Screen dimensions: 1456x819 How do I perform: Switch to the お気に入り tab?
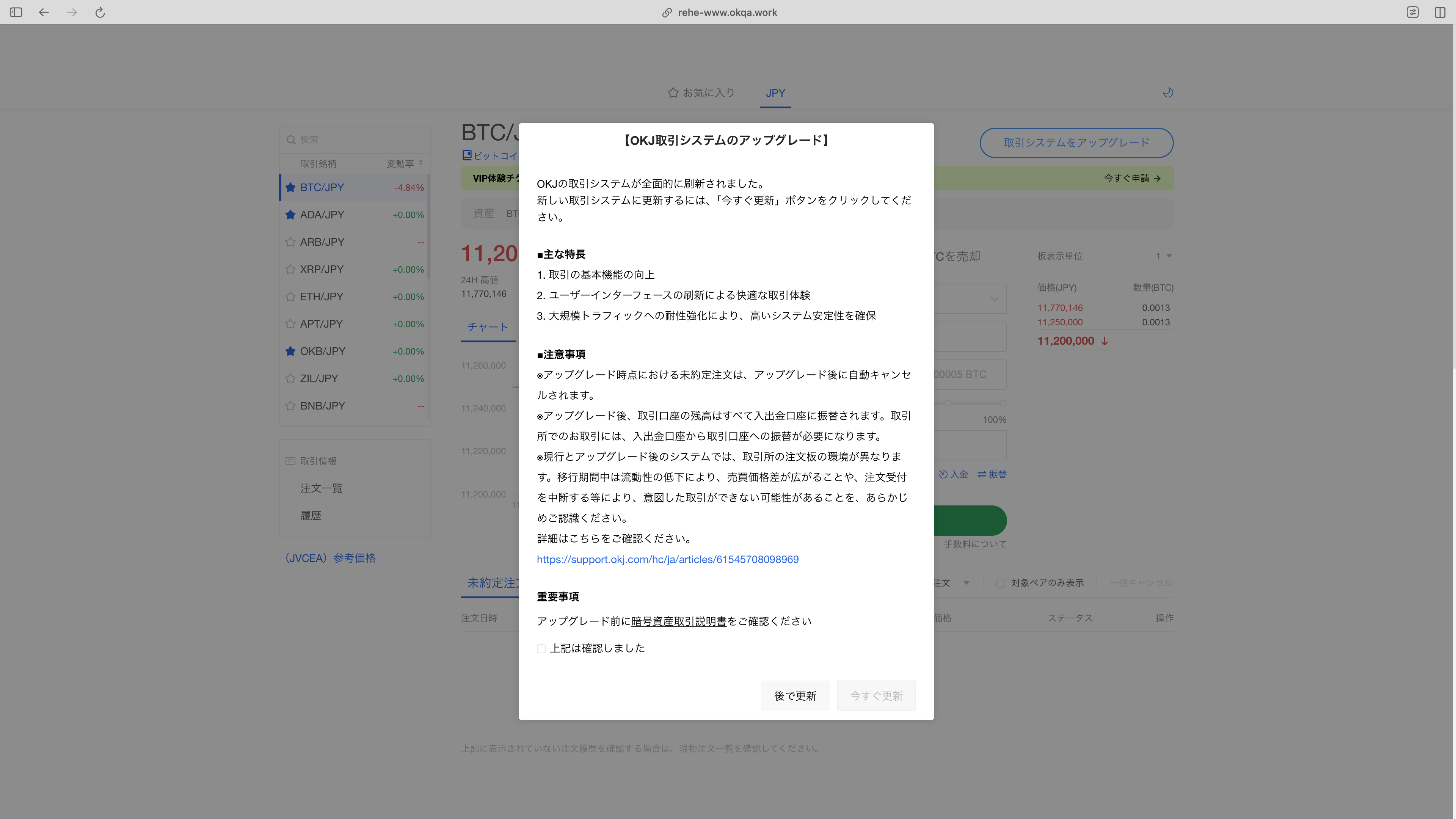(x=701, y=93)
